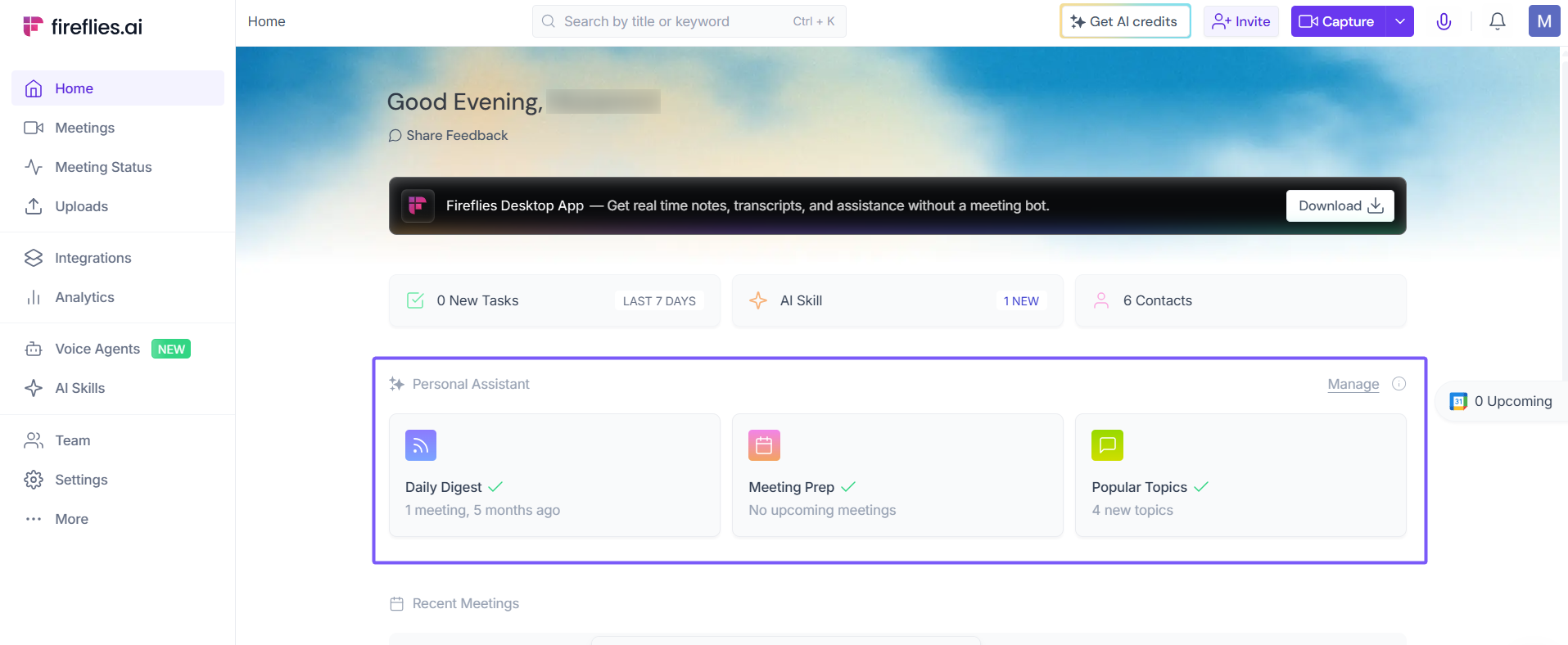The height and width of the screenshot is (645, 1568).
Task: Click the Recent Meetings heading
Action: tap(466, 603)
